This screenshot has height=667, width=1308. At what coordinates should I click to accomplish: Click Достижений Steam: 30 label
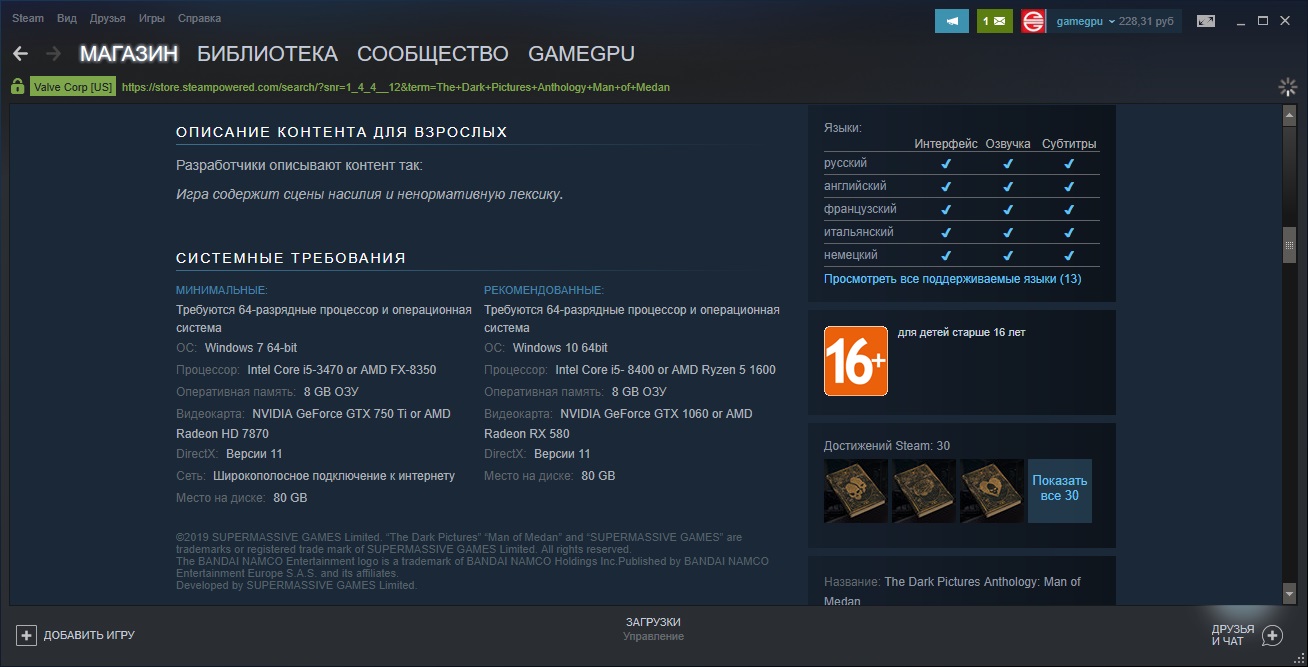887,446
